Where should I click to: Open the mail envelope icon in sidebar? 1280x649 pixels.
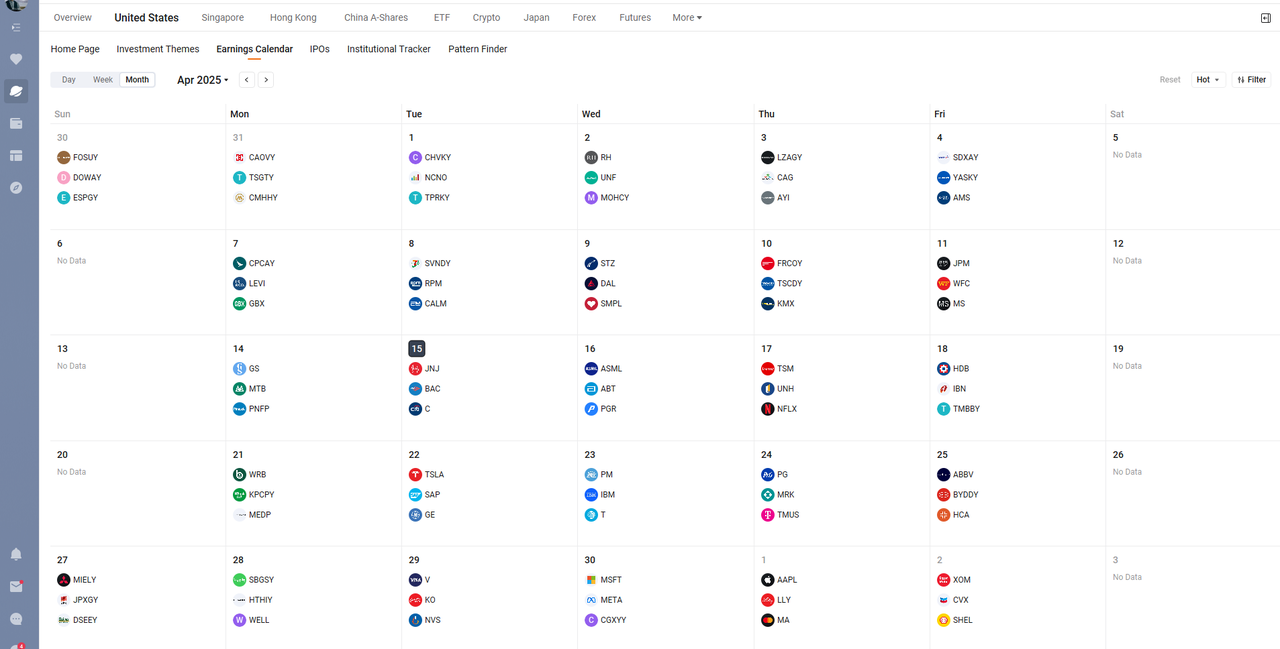[16, 587]
